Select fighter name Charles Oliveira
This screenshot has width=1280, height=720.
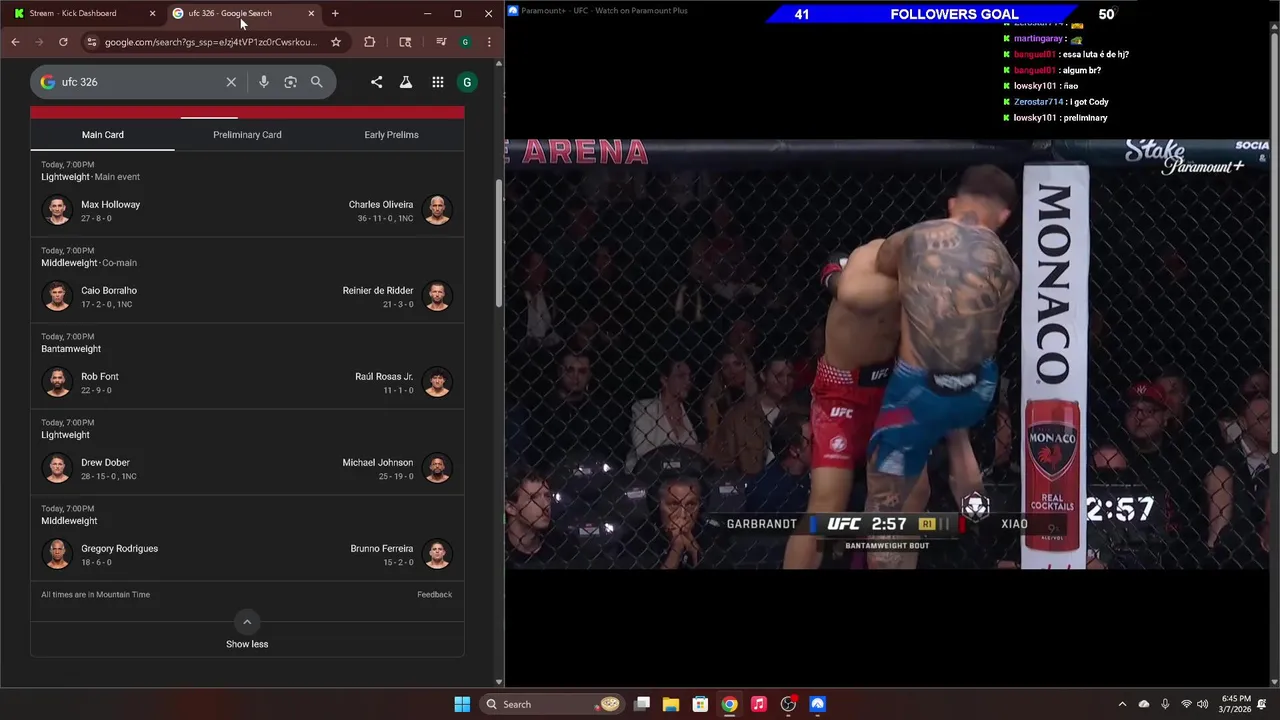(380, 204)
